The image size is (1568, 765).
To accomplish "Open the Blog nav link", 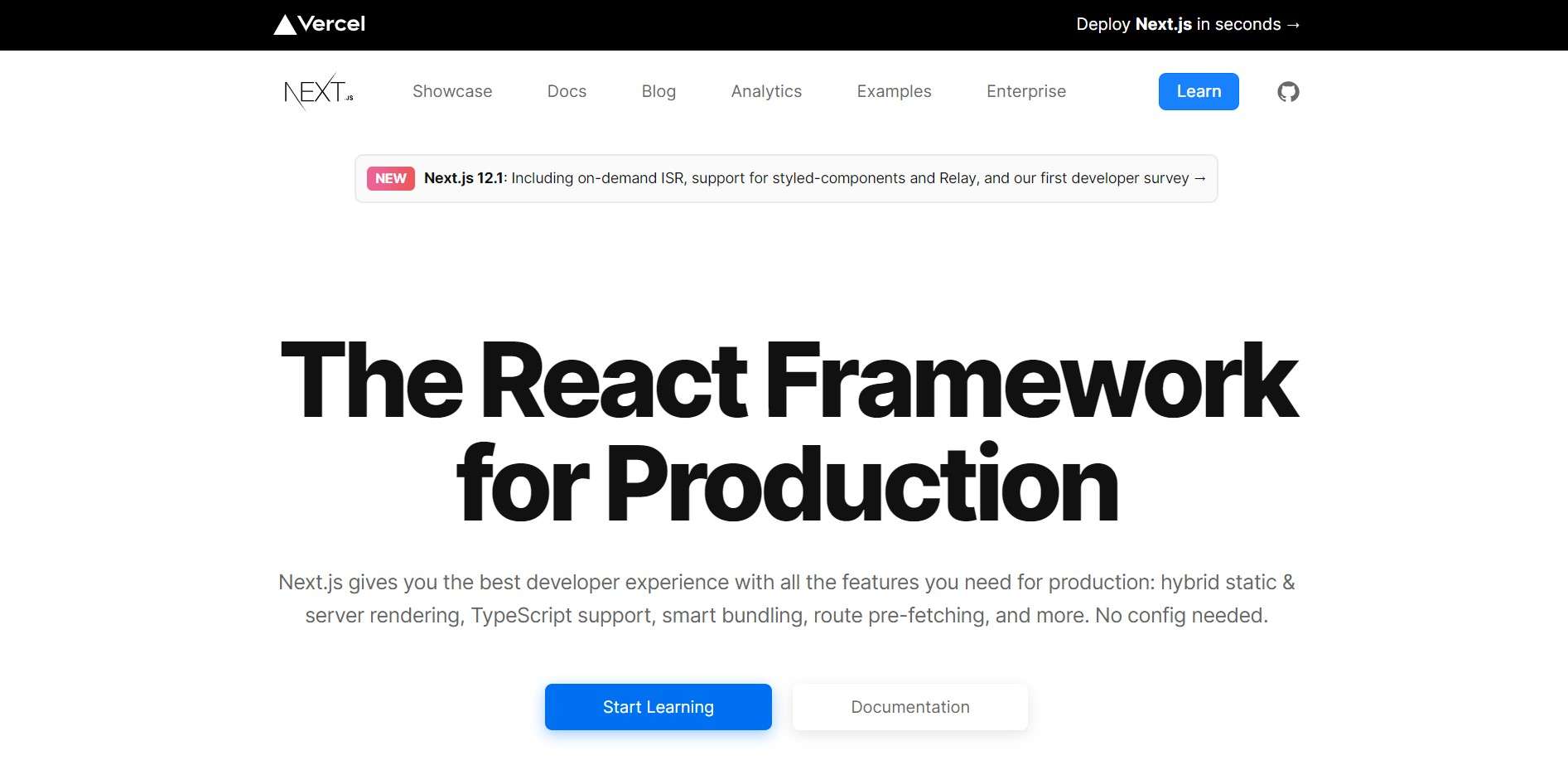I will [x=659, y=91].
